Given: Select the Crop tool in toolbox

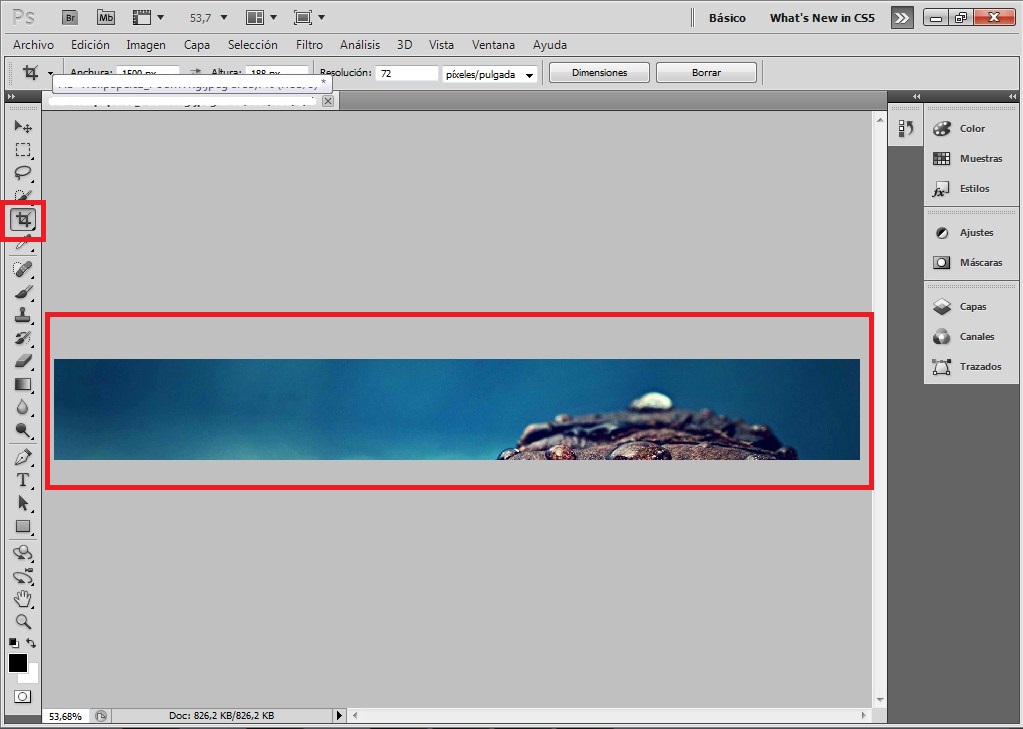Looking at the screenshot, I should coord(24,219).
